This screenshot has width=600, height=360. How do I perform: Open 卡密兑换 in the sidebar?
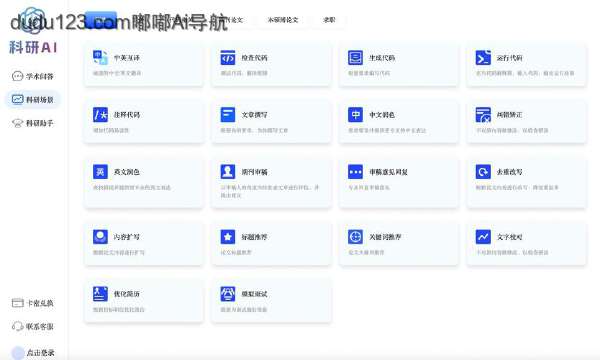point(33,303)
